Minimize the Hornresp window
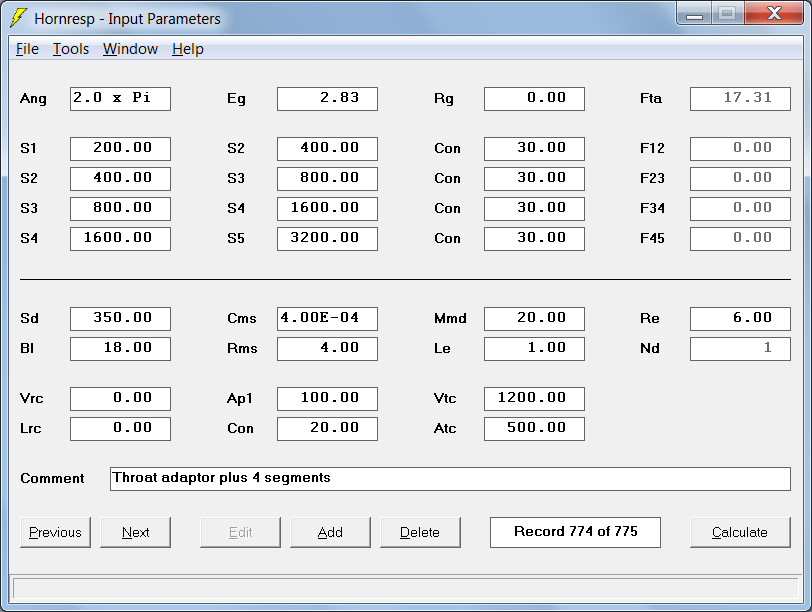812x612 pixels. click(x=694, y=14)
